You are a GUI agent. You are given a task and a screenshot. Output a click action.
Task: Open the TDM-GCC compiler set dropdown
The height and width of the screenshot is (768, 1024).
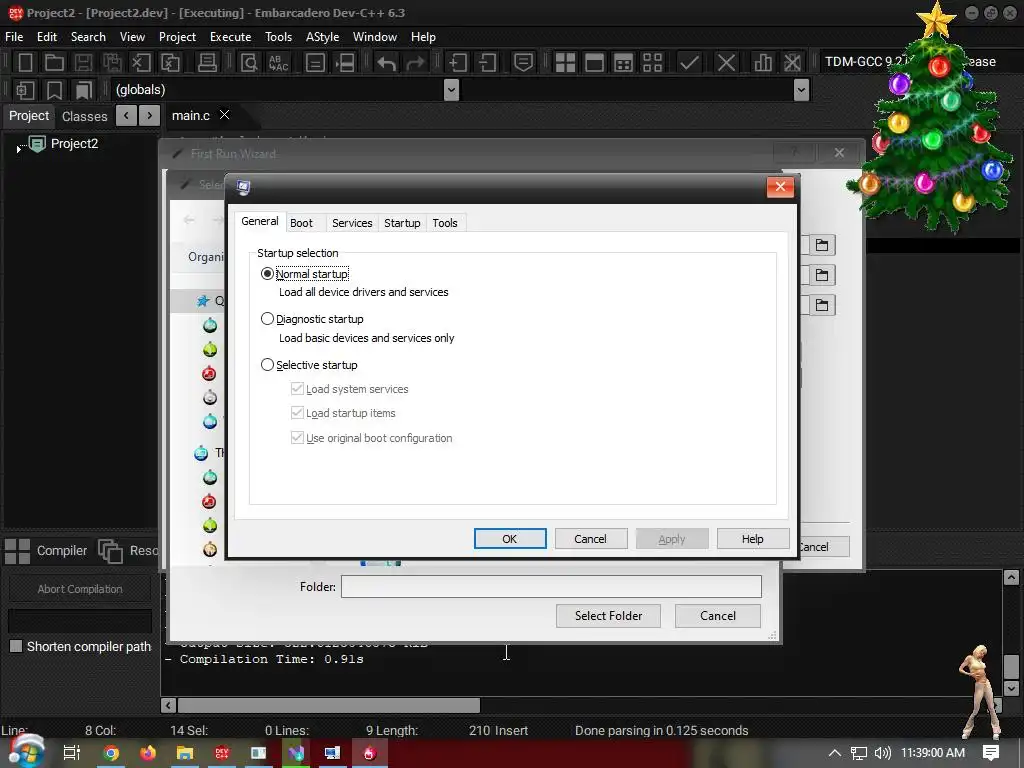click(911, 62)
